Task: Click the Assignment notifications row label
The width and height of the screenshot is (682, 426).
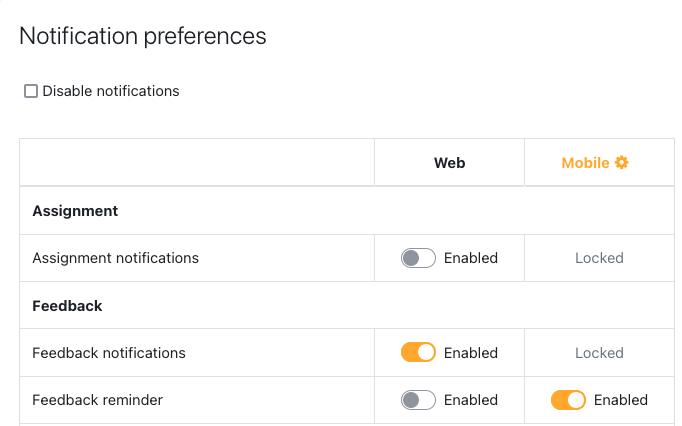Action: coord(116,258)
